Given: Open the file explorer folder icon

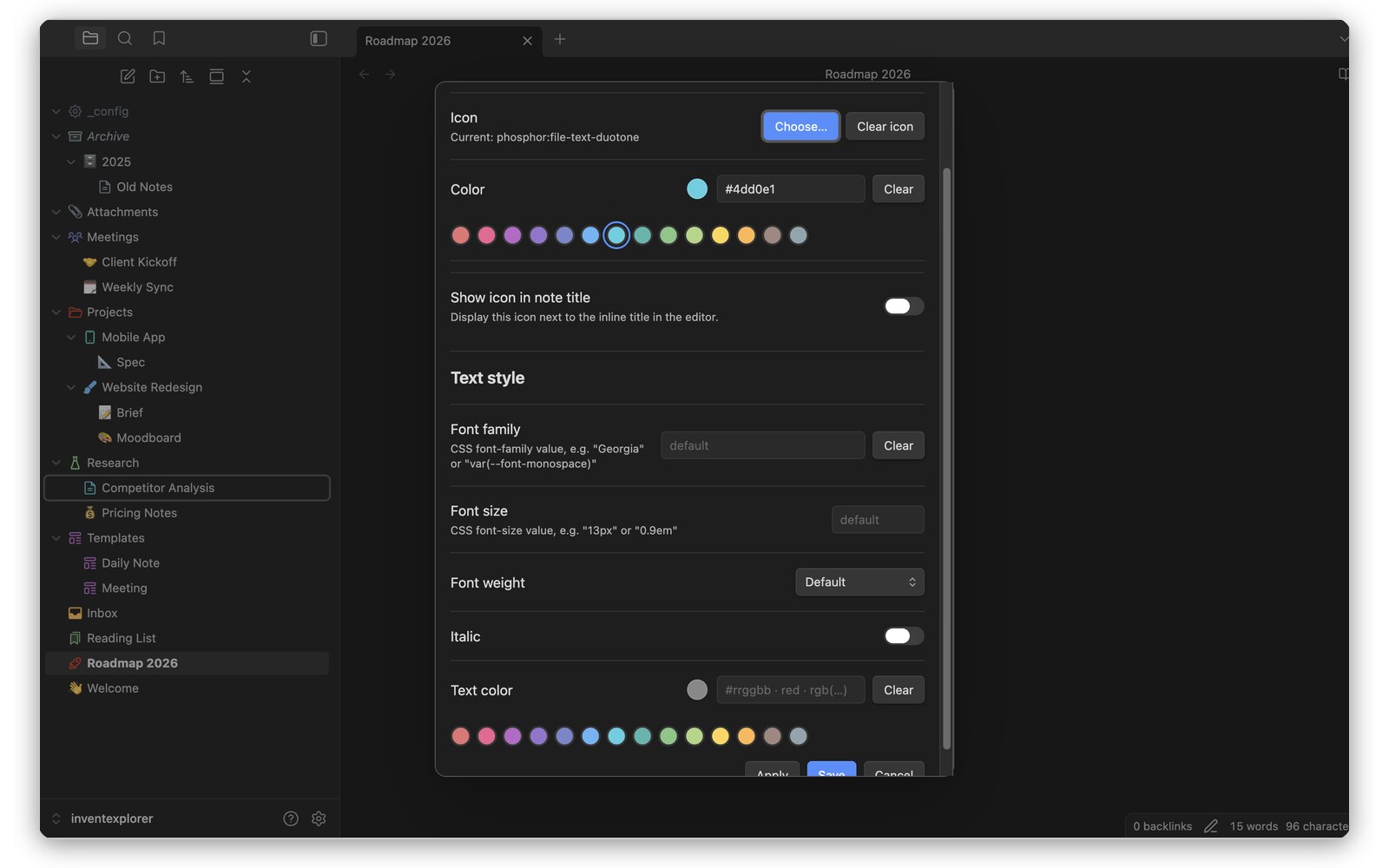Looking at the screenshot, I should (90, 38).
